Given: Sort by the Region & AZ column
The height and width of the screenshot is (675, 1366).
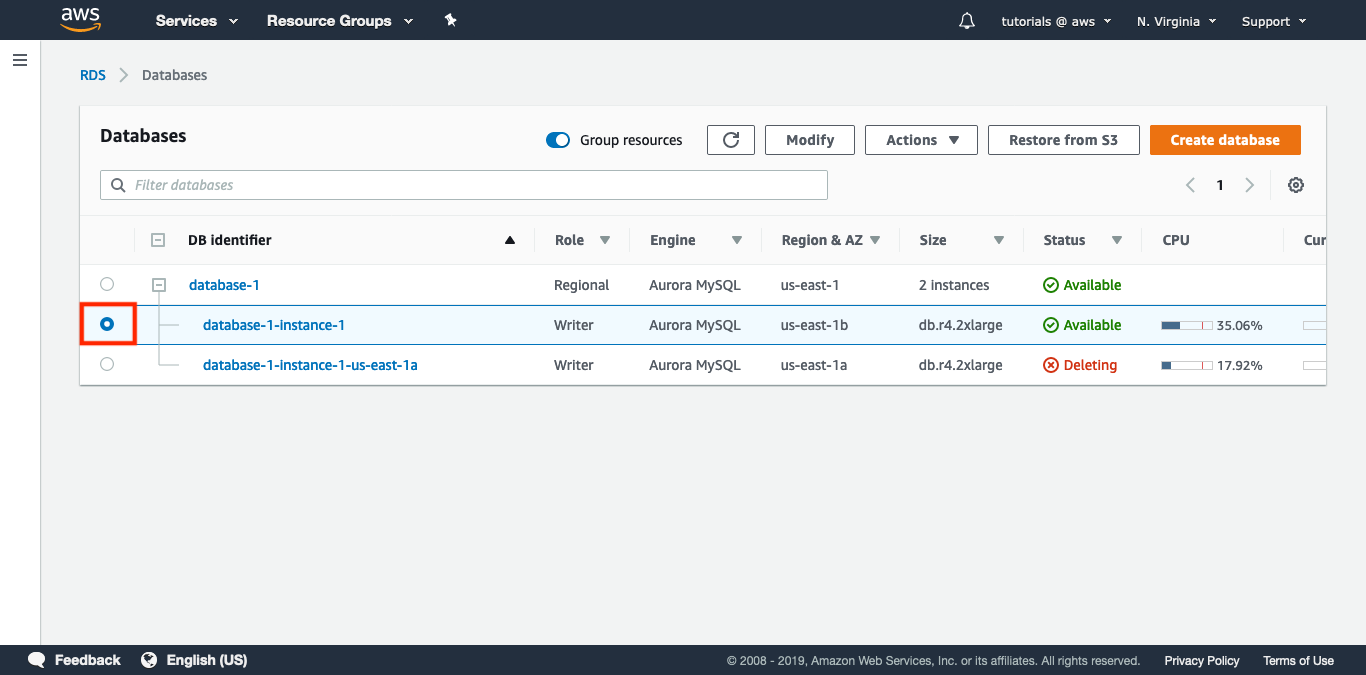Looking at the screenshot, I should tap(875, 240).
